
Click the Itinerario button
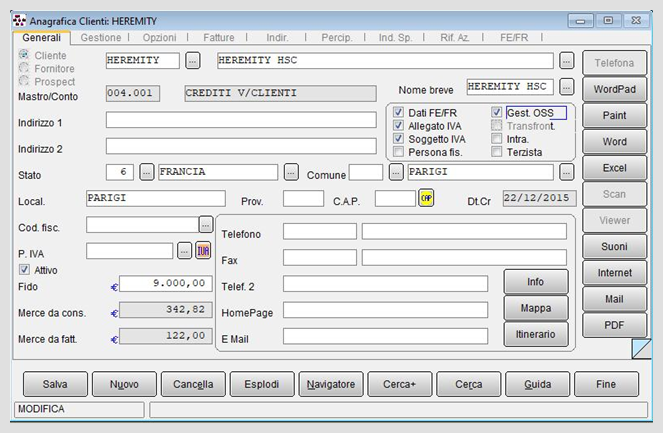(x=536, y=334)
